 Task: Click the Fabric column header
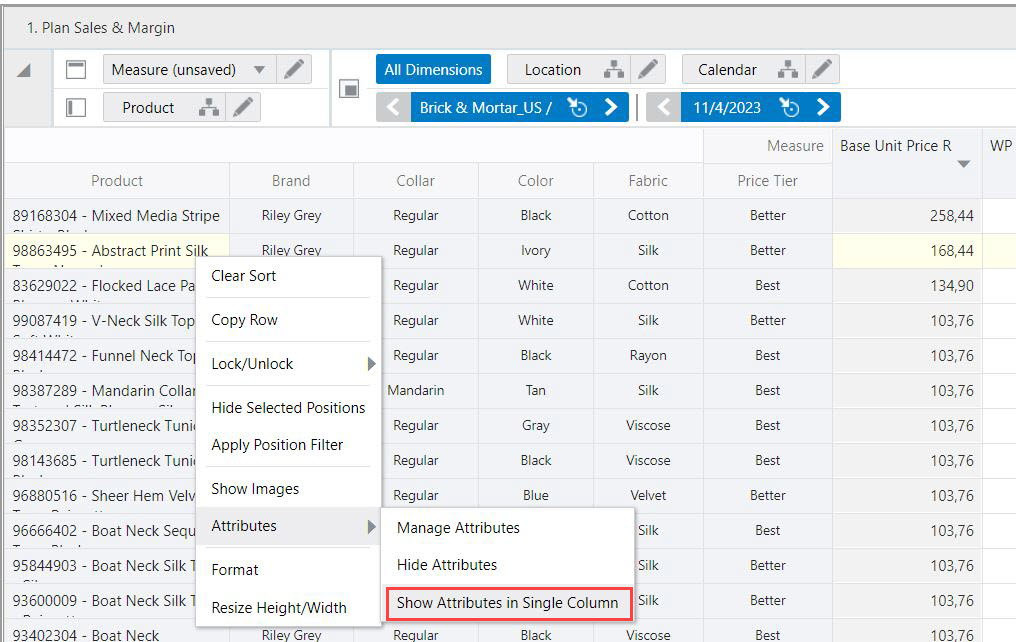(648, 181)
